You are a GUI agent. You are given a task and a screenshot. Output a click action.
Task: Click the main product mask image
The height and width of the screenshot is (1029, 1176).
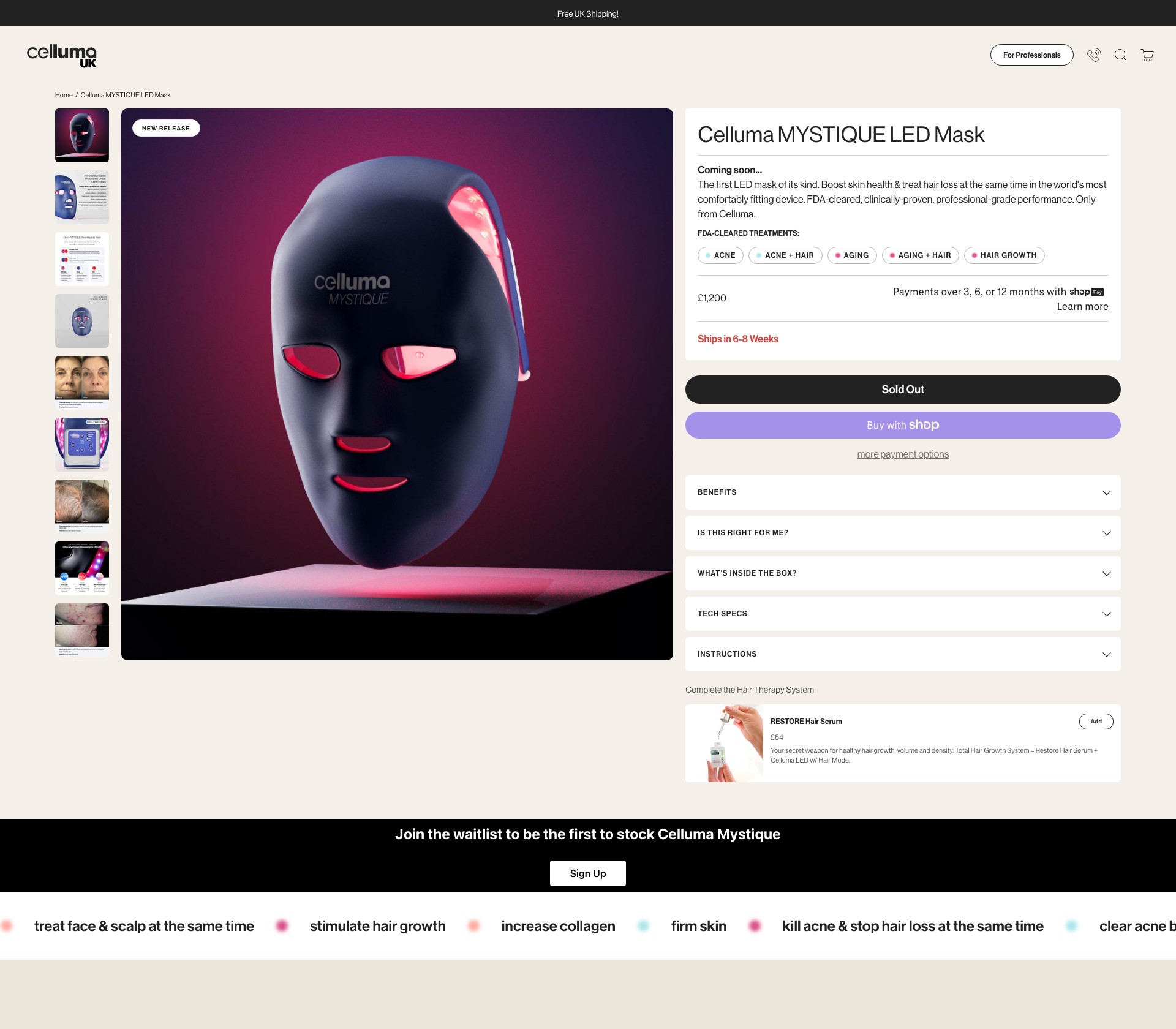pos(397,384)
